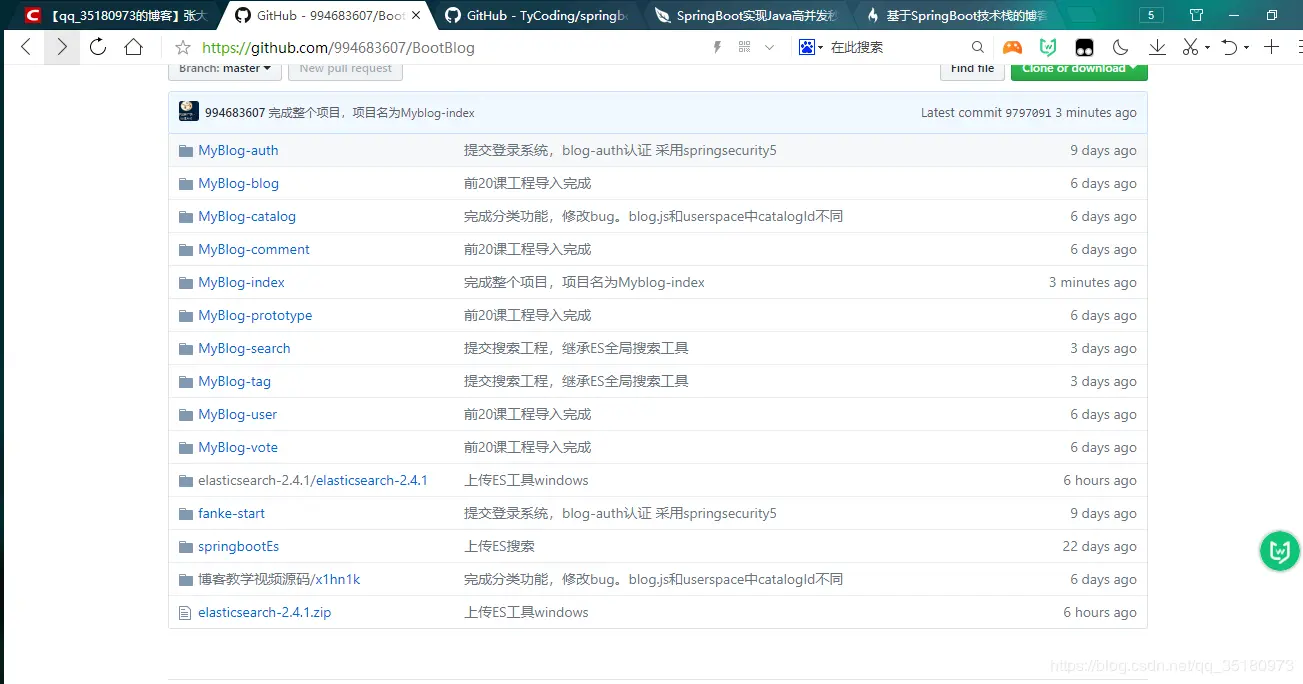Image resolution: width=1303 pixels, height=684 pixels.
Task: Open the Branch: master dropdown
Action: pyautogui.click(x=224, y=68)
